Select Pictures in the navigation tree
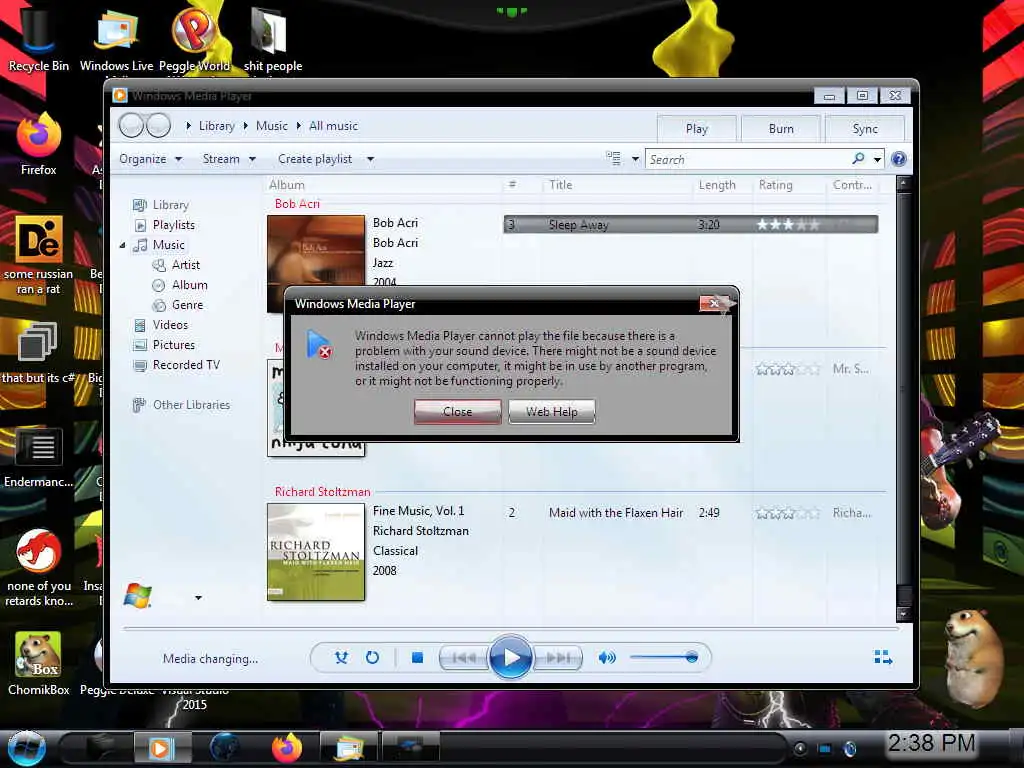 173,345
